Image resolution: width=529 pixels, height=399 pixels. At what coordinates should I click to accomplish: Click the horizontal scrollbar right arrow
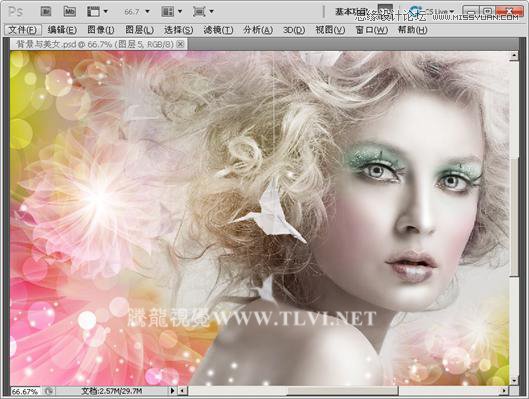click(504, 391)
